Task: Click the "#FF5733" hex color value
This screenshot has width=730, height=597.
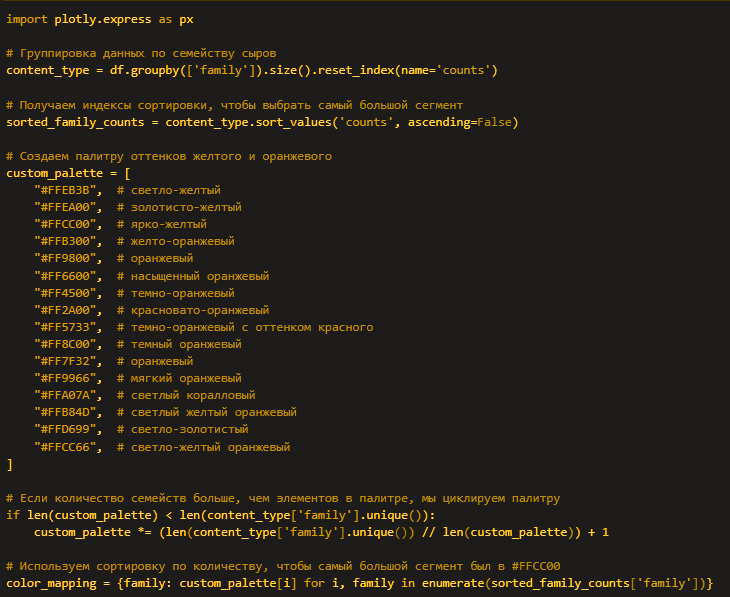Action: click(67, 327)
